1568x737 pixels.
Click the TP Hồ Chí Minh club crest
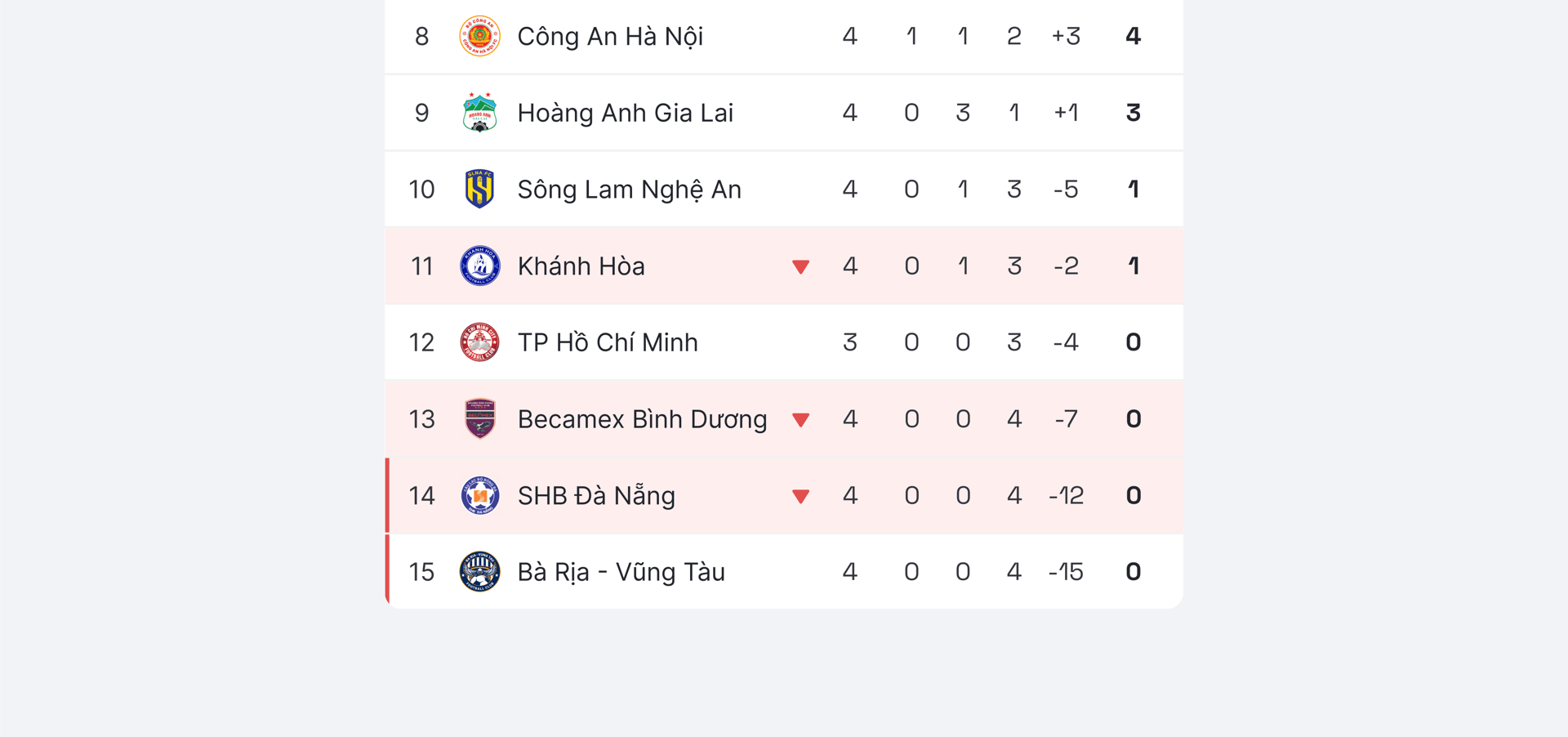click(x=479, y=342)
